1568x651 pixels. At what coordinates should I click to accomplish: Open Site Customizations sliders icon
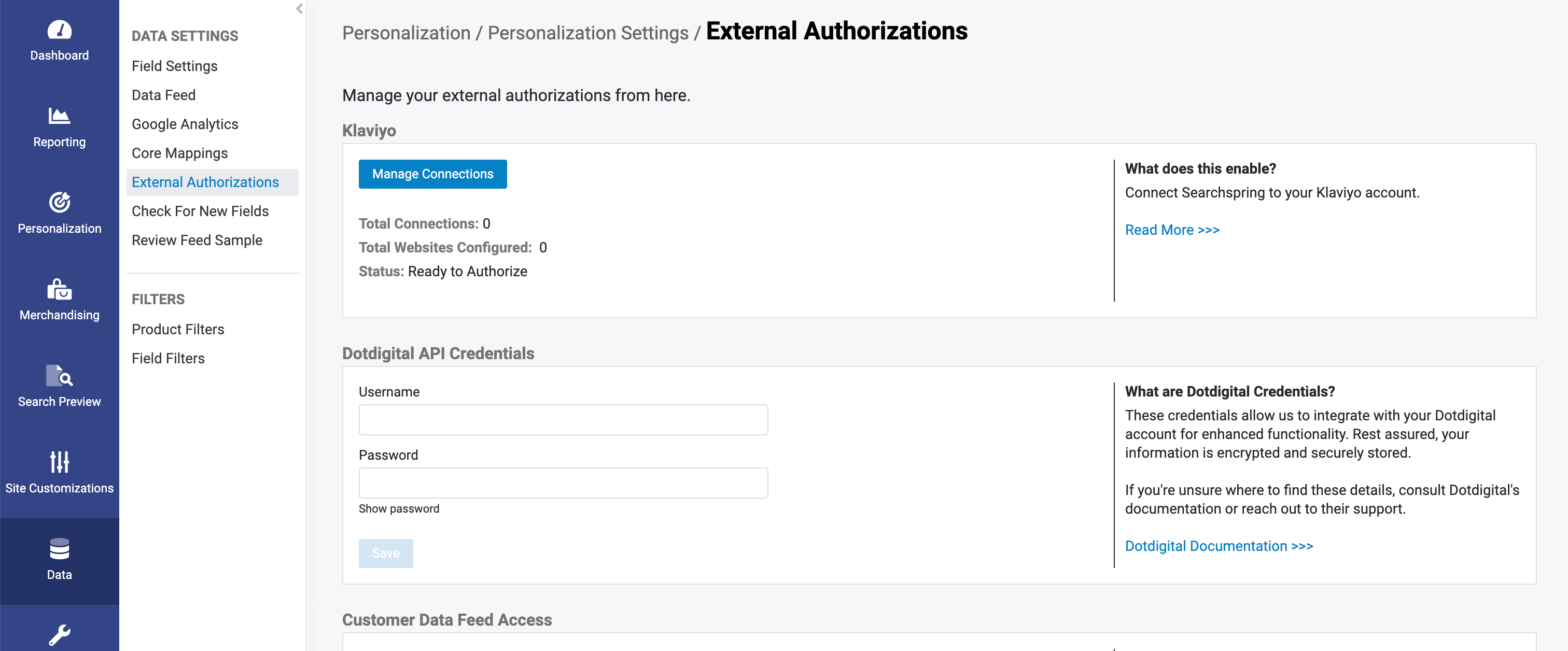pyautogui.click(x=59, y=462)
